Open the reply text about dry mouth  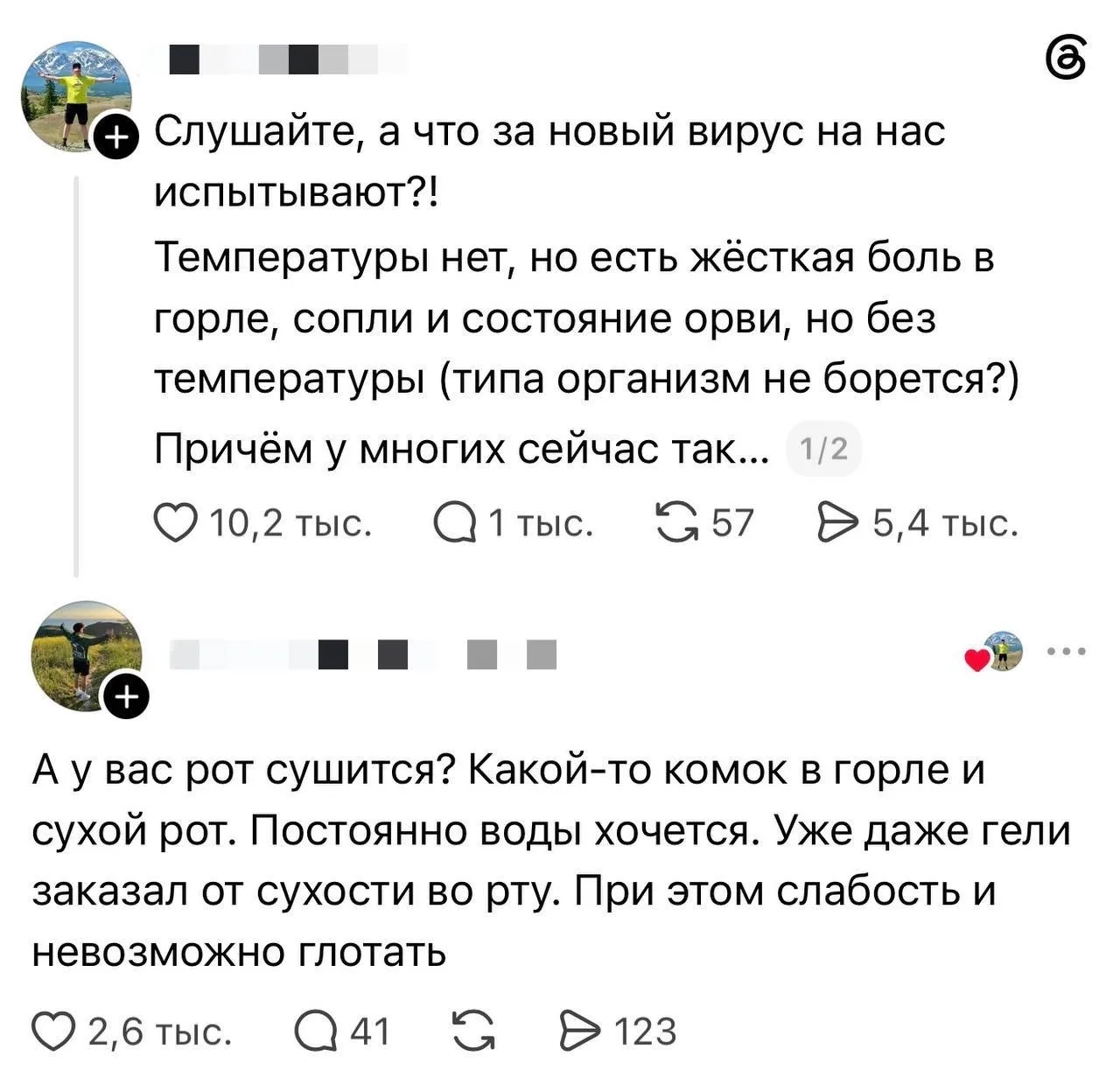click(551, 861)
